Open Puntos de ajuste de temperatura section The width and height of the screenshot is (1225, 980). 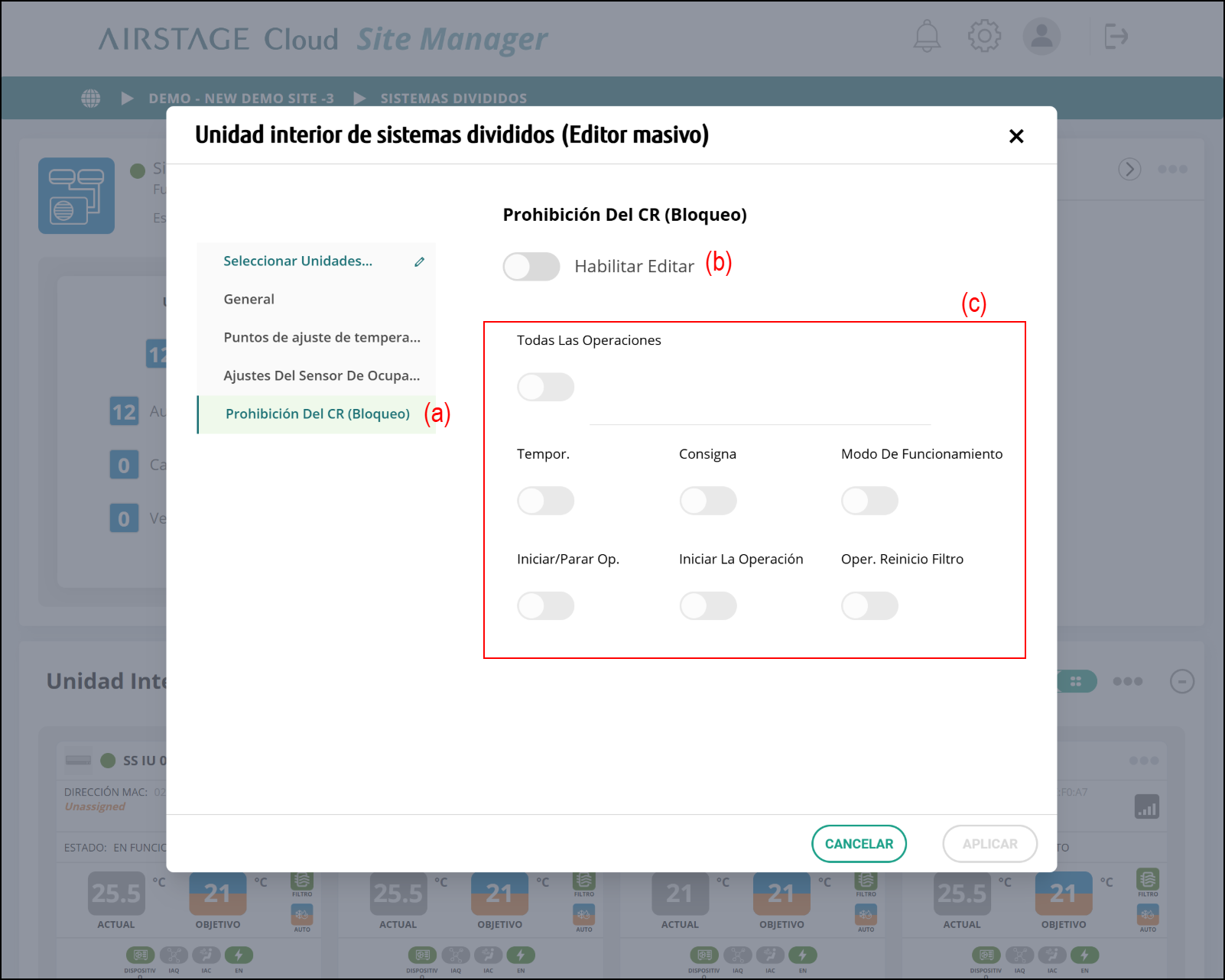[322, 338]
